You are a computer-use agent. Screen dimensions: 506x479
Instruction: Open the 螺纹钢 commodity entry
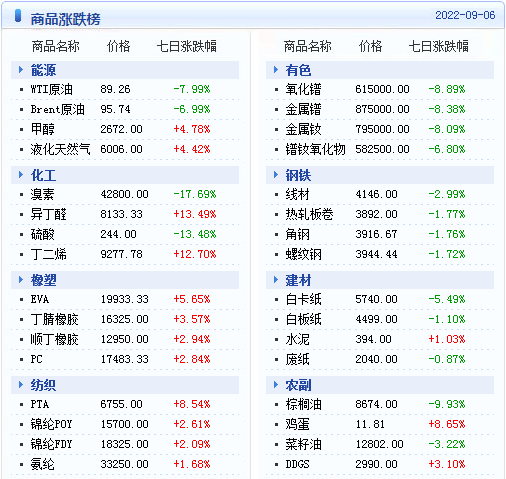click(x=303, y=254)
